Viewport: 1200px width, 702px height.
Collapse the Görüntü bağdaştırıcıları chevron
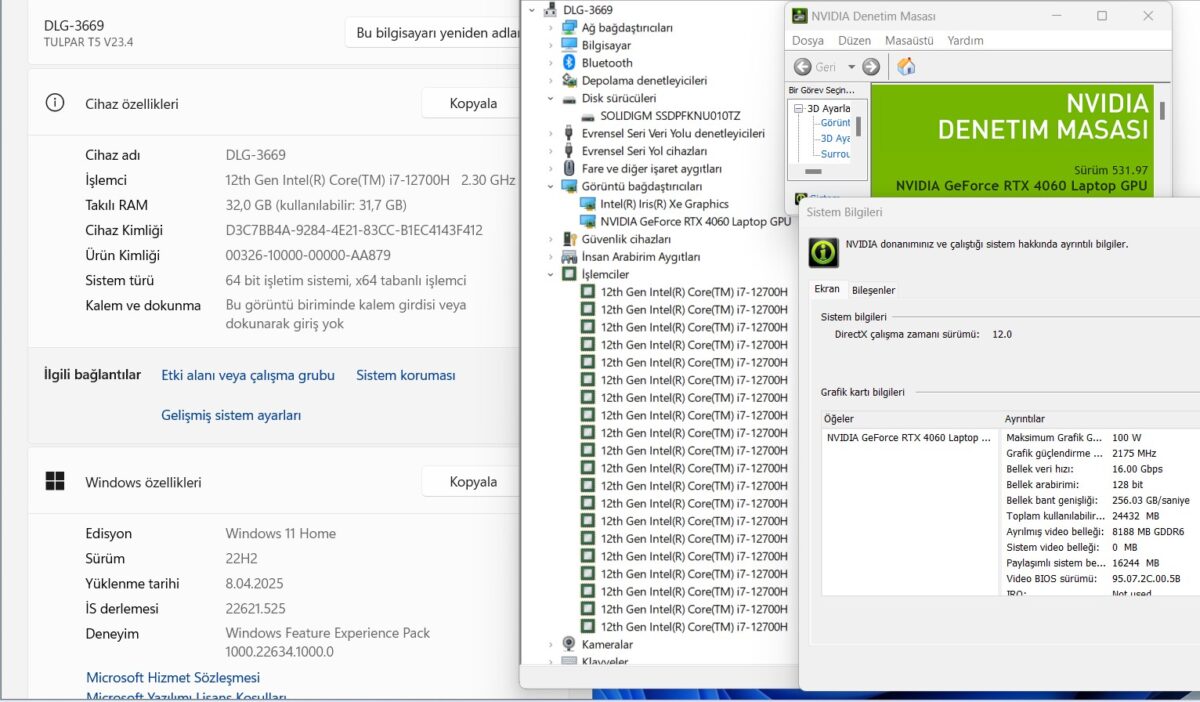[550, 187]
